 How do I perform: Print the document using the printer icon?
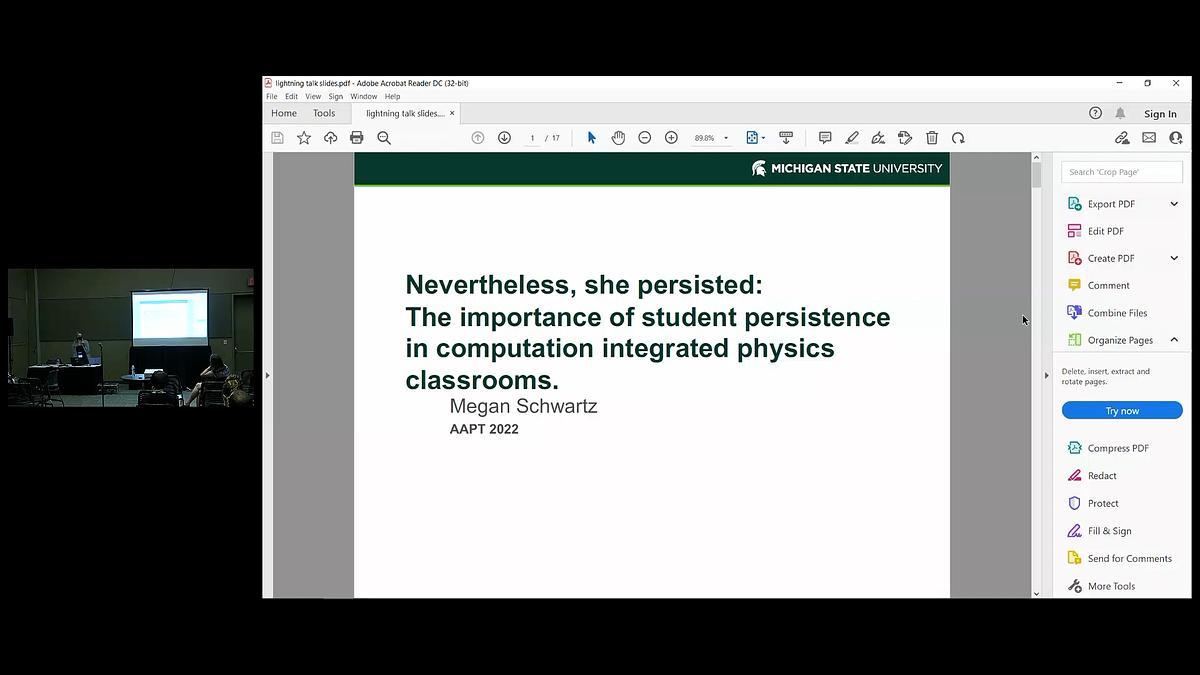click(356, 138)
